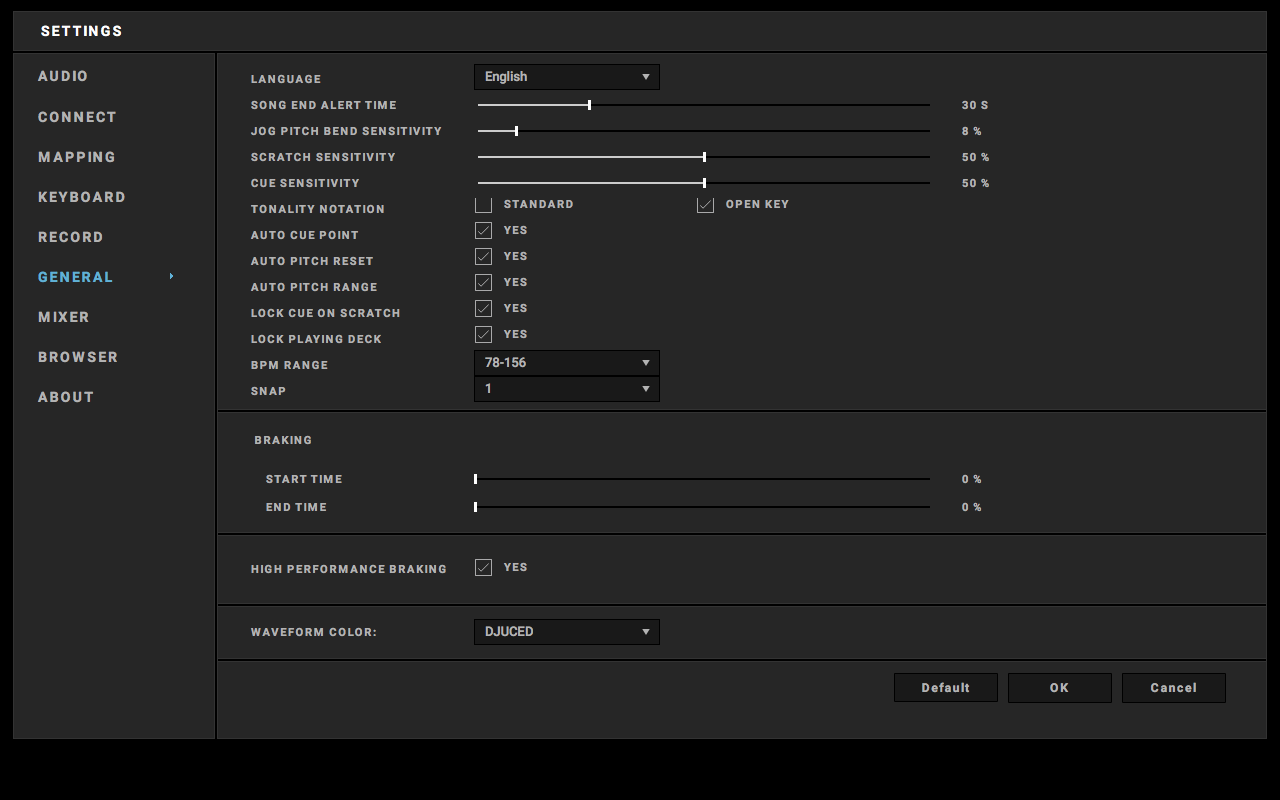1280x800 pixels.
Task: Click the SONG END ALERT TIME label
Action: [x=324, y=105]
